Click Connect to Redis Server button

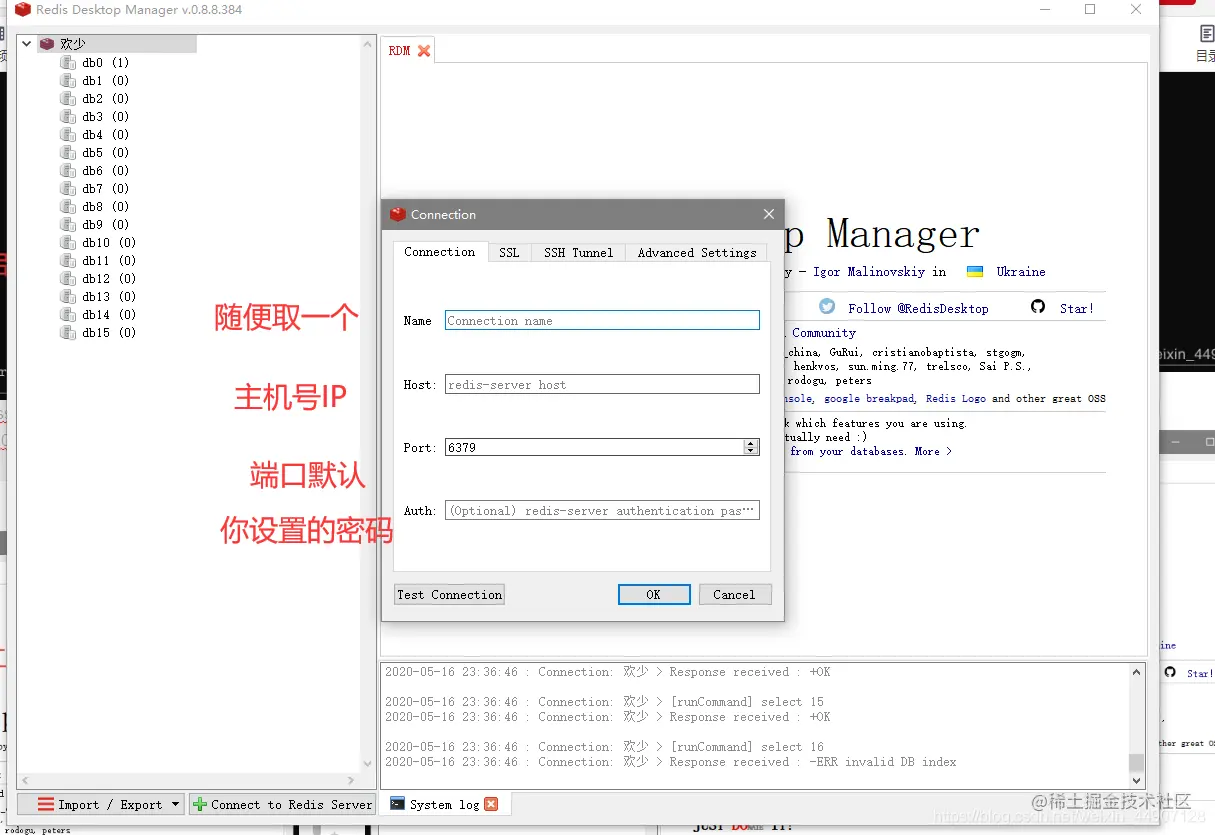point(282,804)
